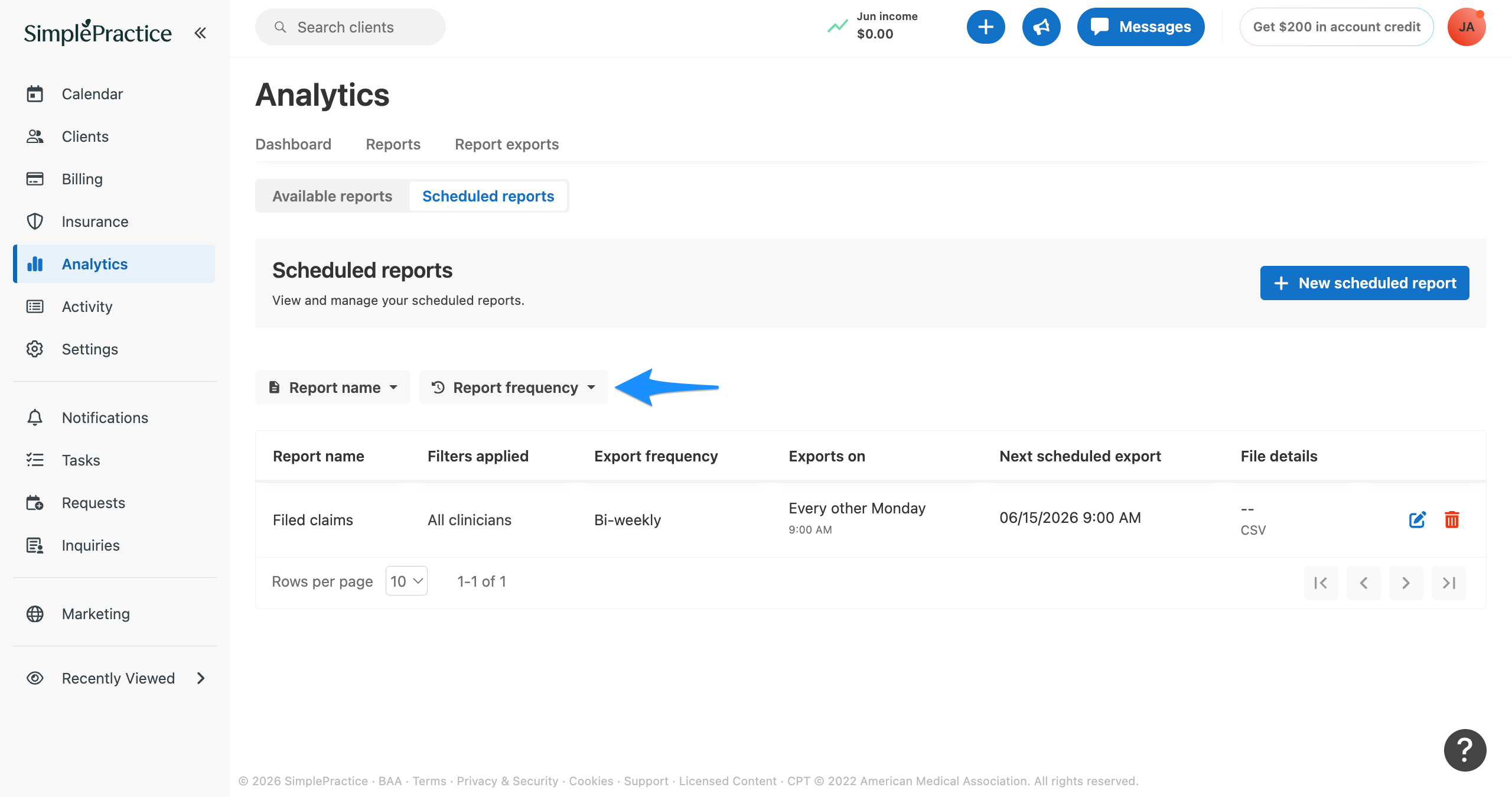Create a New scheduled report
Image resolution: width=1512 pixels, height=797 pixels.
coord(1364,283)
